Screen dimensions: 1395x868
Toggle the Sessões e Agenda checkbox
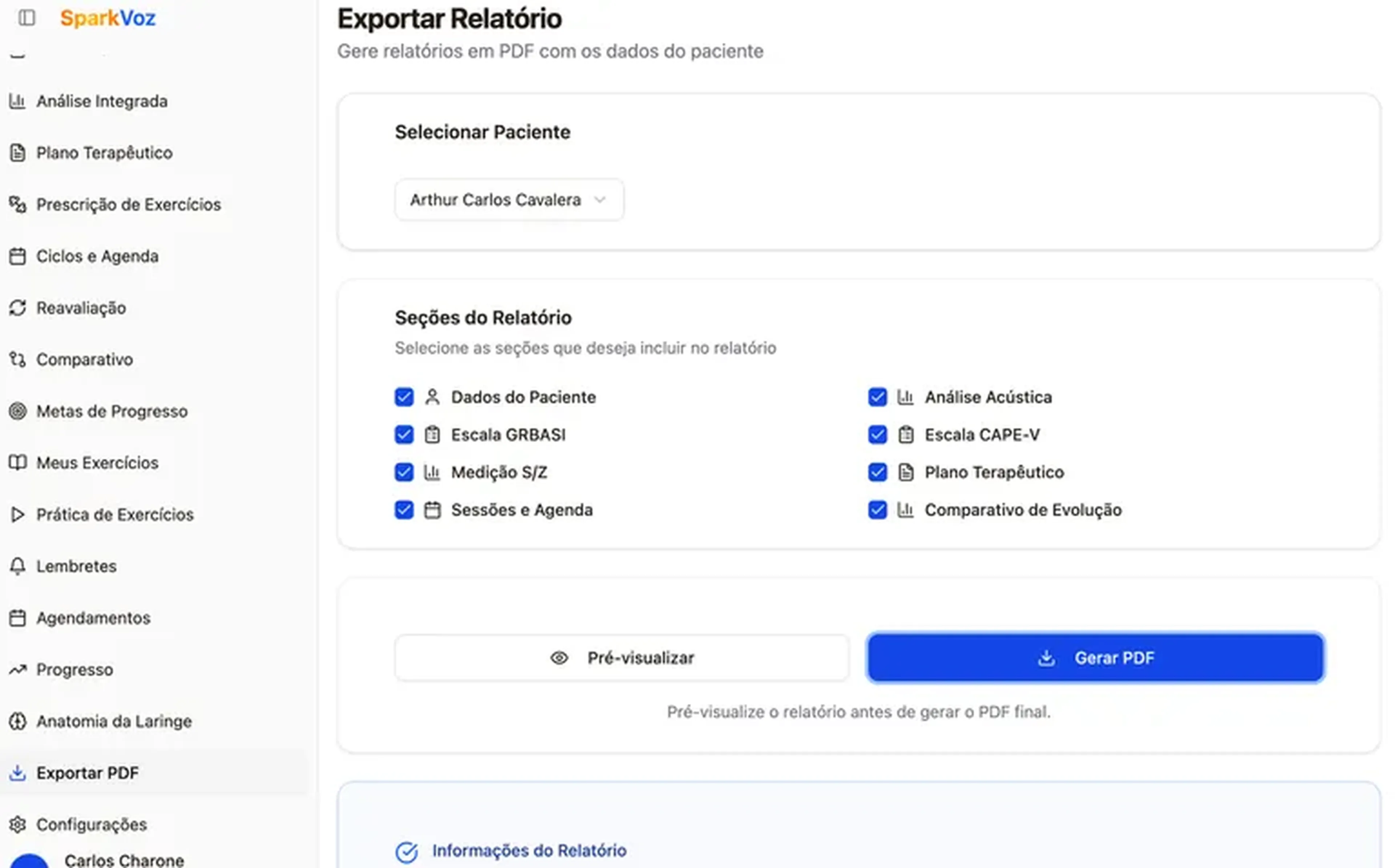point(404,510)
